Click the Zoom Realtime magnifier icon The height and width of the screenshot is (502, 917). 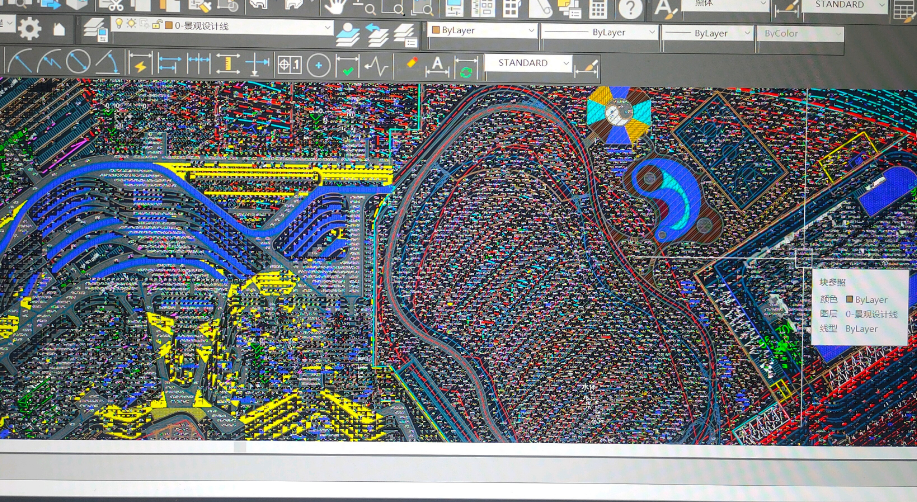pos(365,8)
